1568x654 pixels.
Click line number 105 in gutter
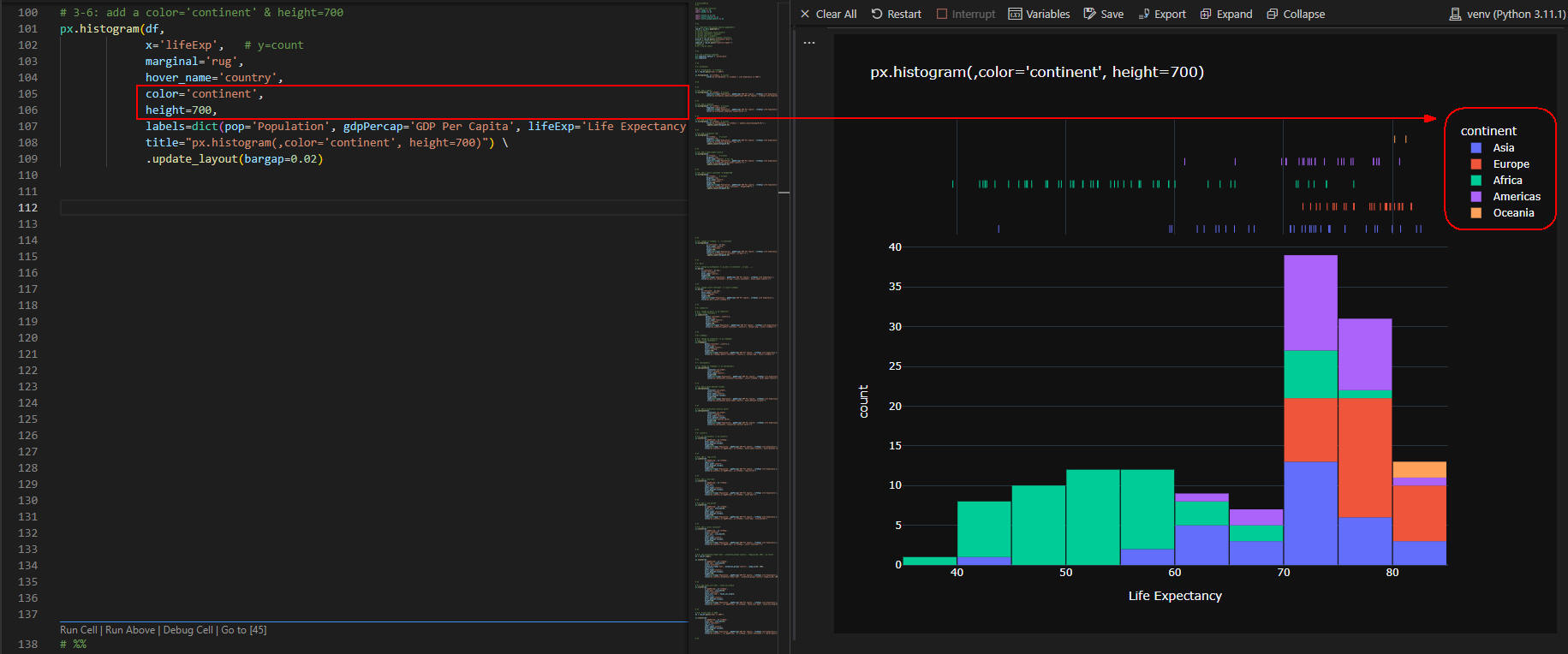point(27,94)
